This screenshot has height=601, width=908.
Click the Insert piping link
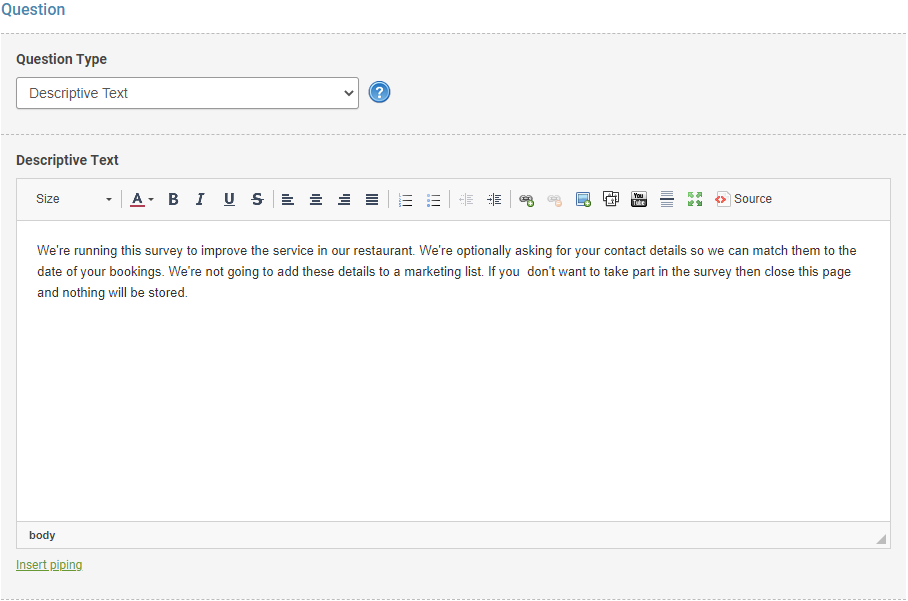pyautogui.click(x=49, y=565)
